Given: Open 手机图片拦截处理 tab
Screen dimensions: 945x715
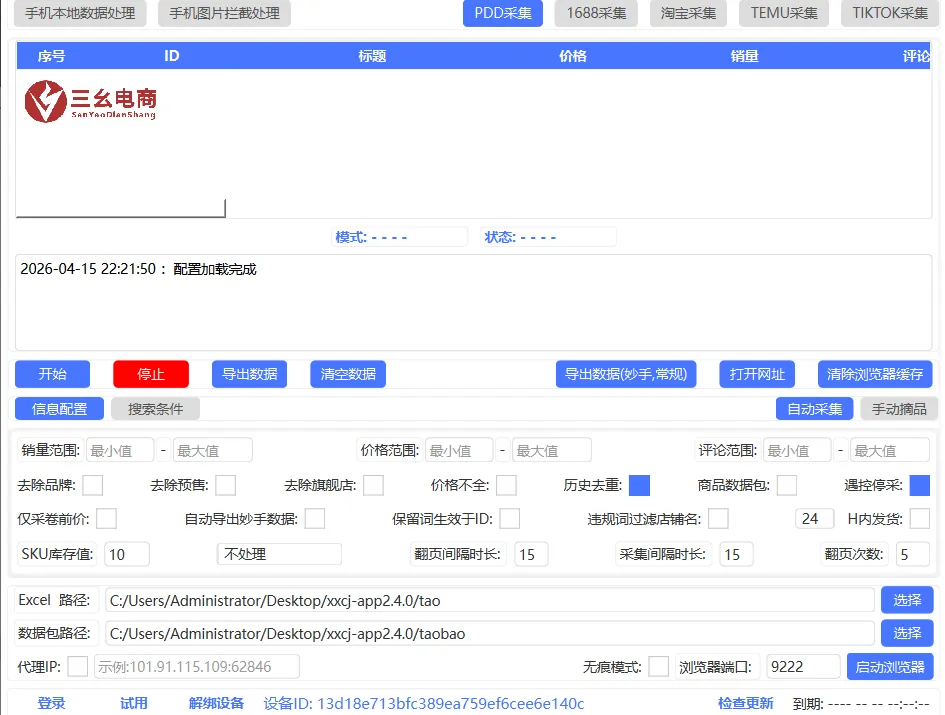Looking at the screenshot, I should pos(224,13).
